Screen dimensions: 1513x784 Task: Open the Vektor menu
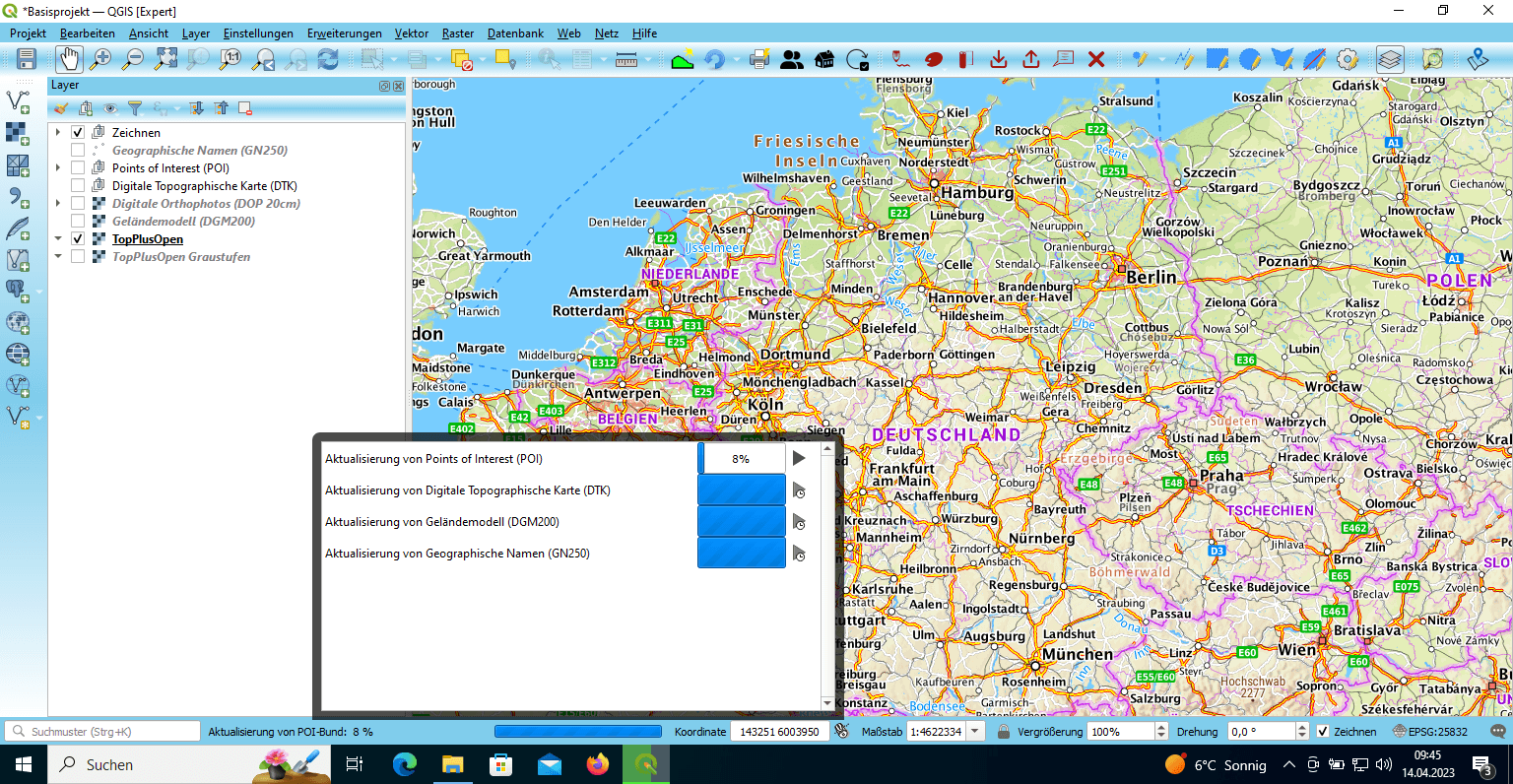pyautogui.click(x=412, y=33)
